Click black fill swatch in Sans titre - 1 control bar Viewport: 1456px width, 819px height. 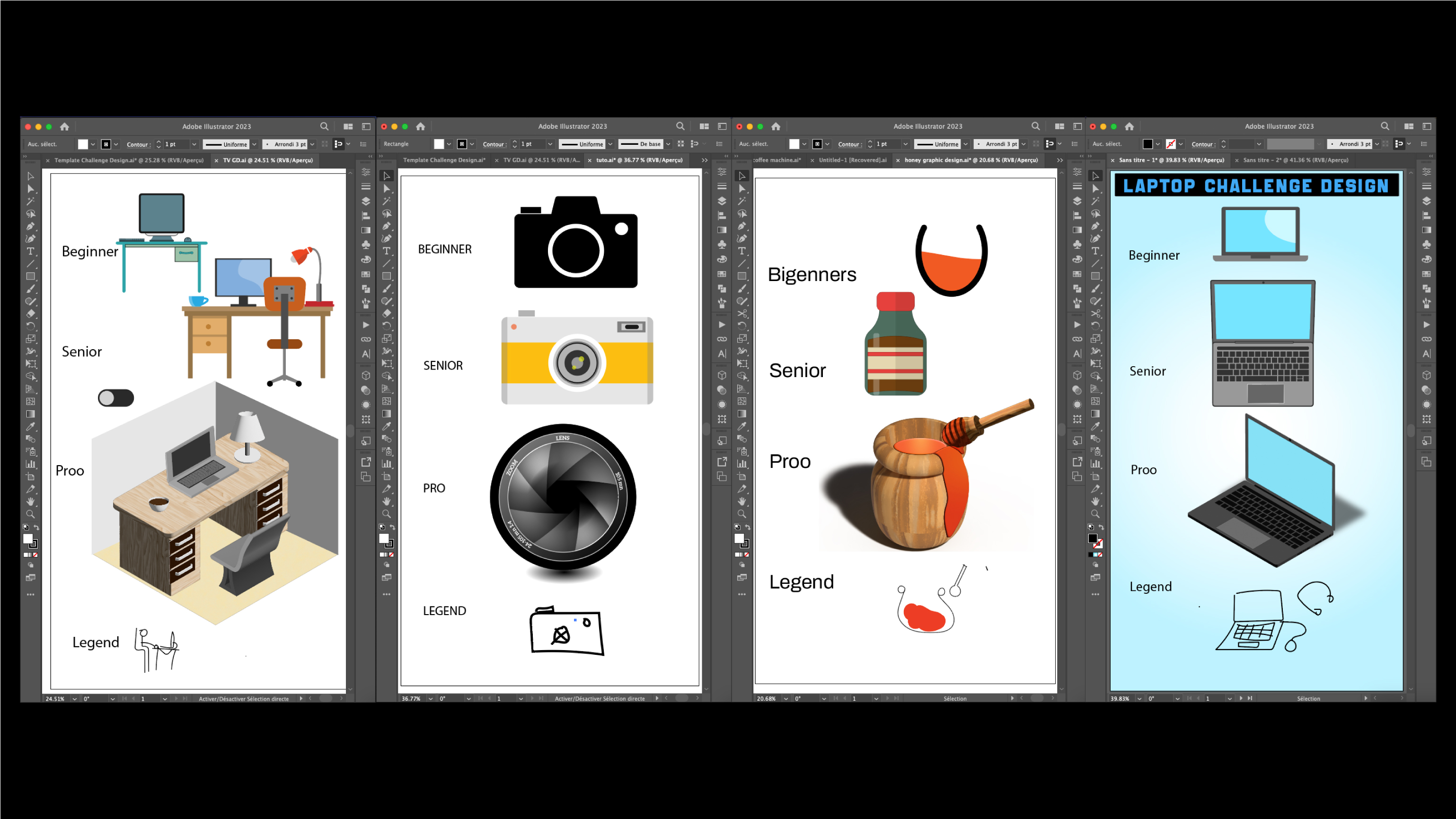pyautogui.click(x=1147, y=144)
